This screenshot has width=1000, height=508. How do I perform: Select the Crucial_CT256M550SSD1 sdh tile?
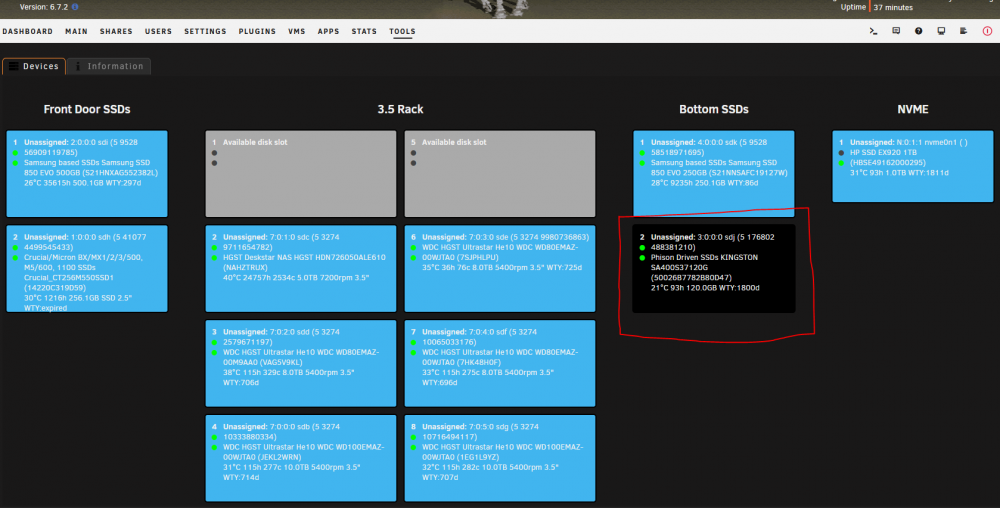[x=87, y=268]
